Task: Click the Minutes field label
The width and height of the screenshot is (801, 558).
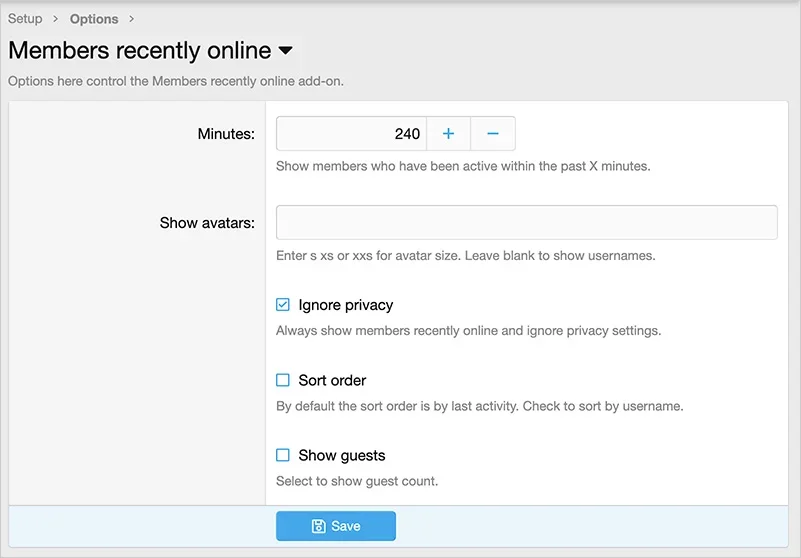Action: [226, 134]
